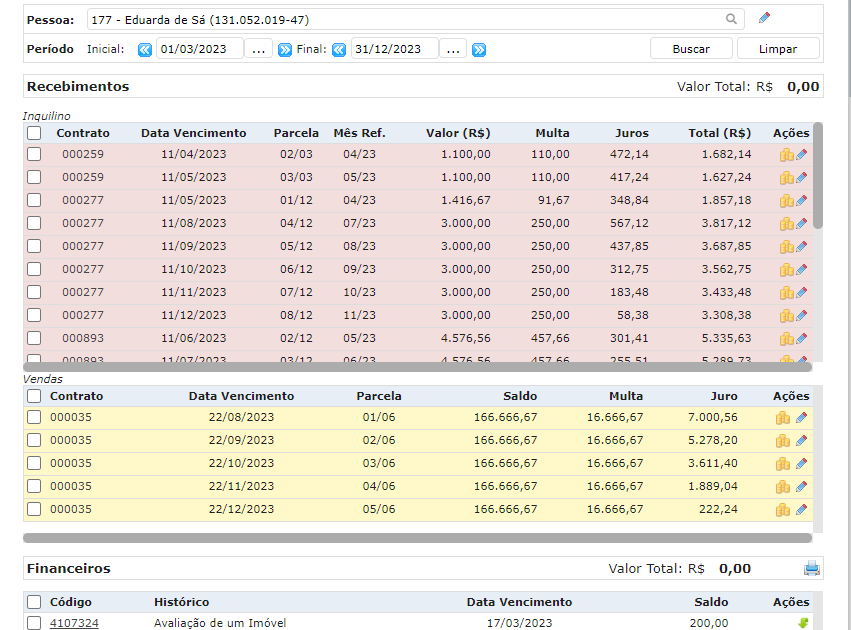Toggle select-all checkbox in Inquilino table header

(34, 133)
